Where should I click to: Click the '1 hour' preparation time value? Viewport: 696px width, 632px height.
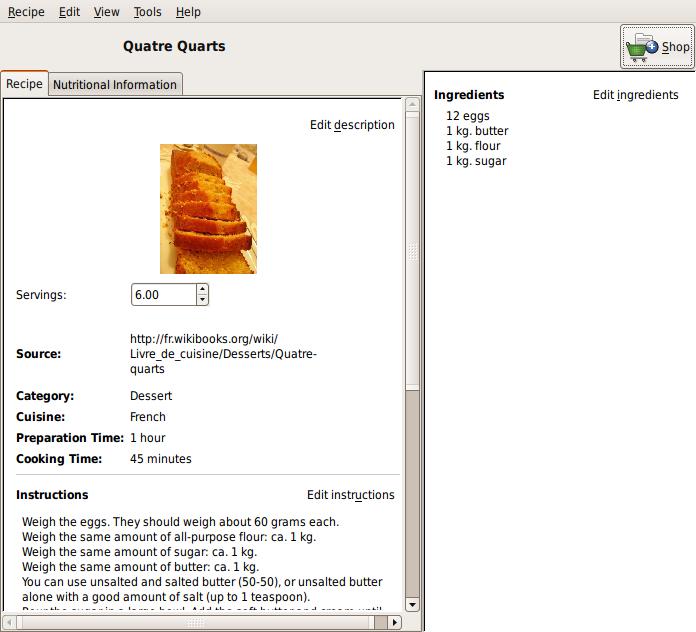[147, 438]
